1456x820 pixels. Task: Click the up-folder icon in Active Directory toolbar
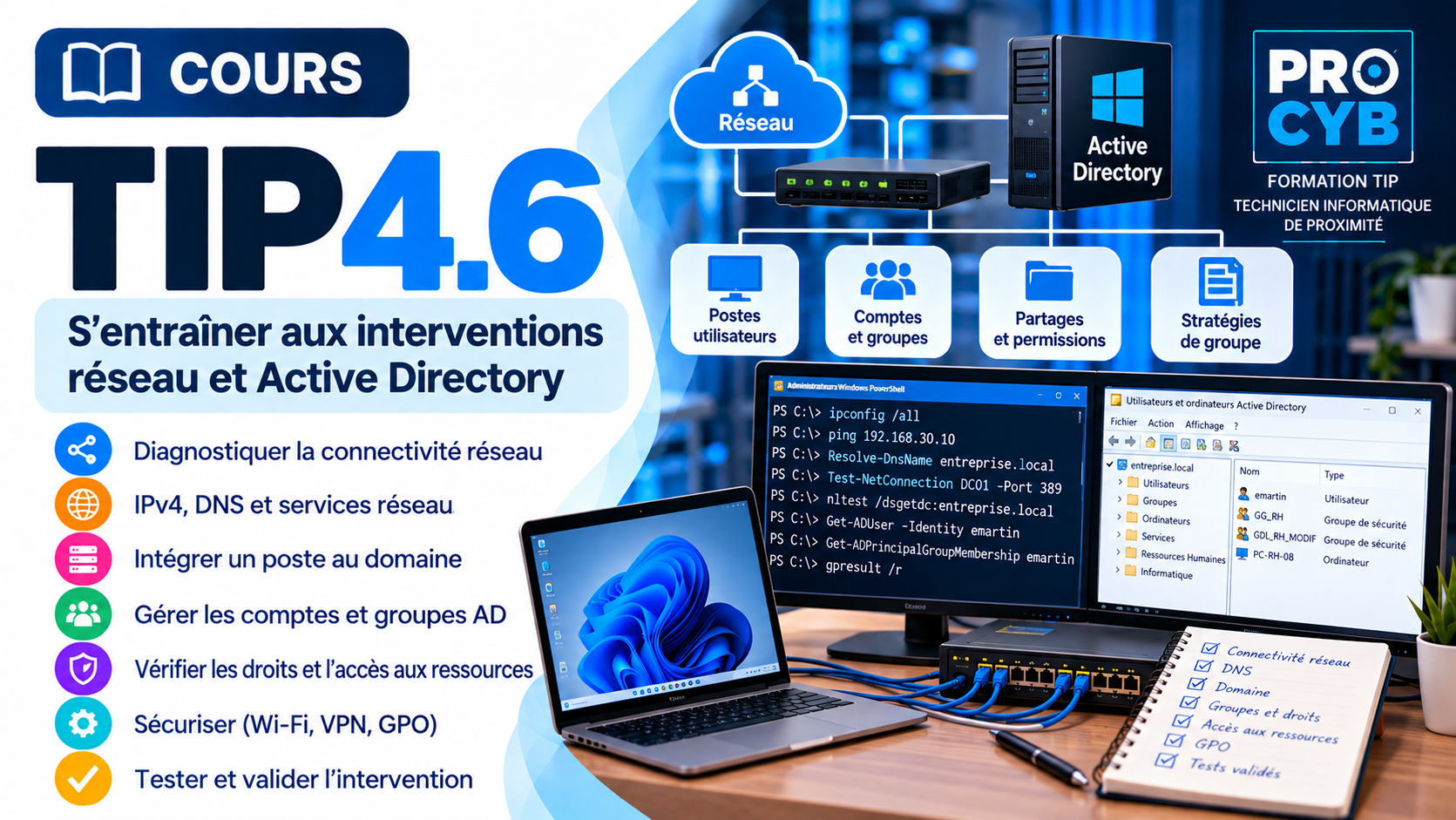point(1150,443)
